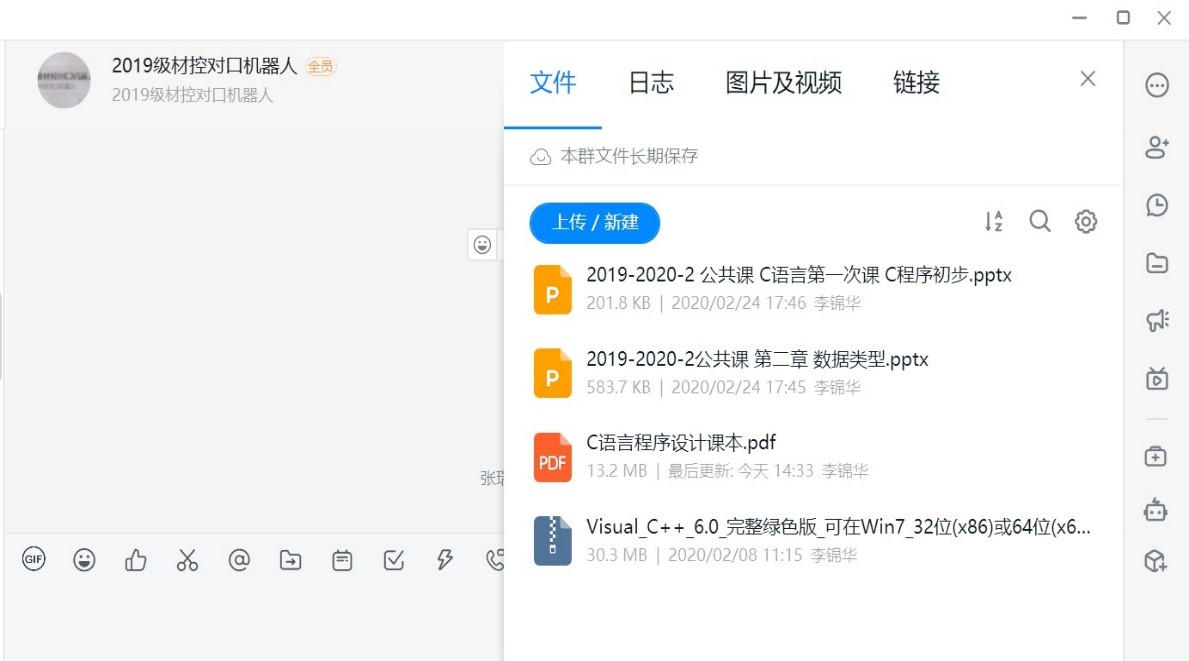Click the group files folder icon in sidebar
1189x661 pixels.
coord(1157,263)
